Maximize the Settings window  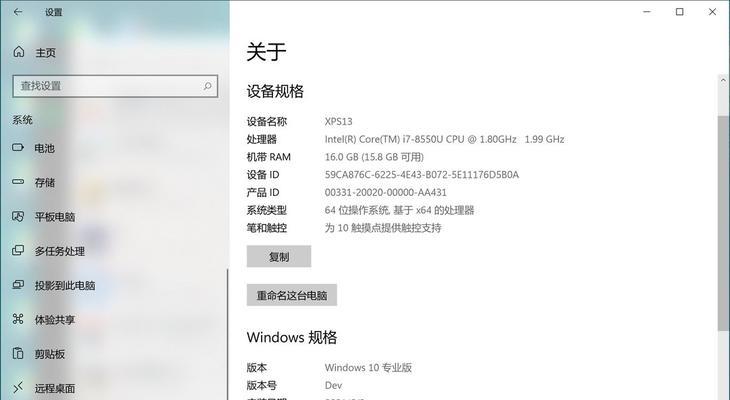(679, 12)
